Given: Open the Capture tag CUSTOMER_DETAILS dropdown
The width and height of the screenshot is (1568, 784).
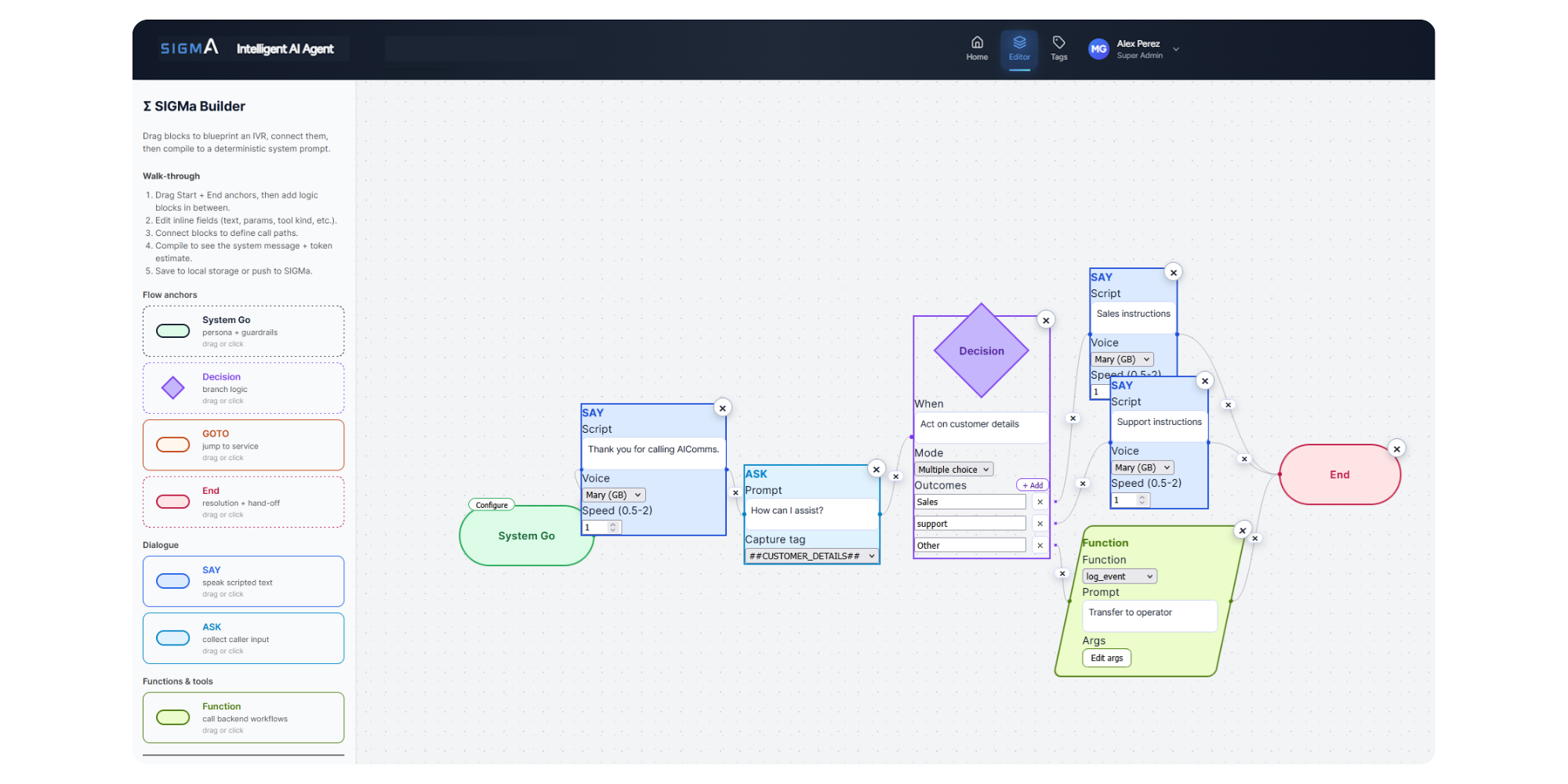Looking at the screenshot, I should [x=811, y=556].
